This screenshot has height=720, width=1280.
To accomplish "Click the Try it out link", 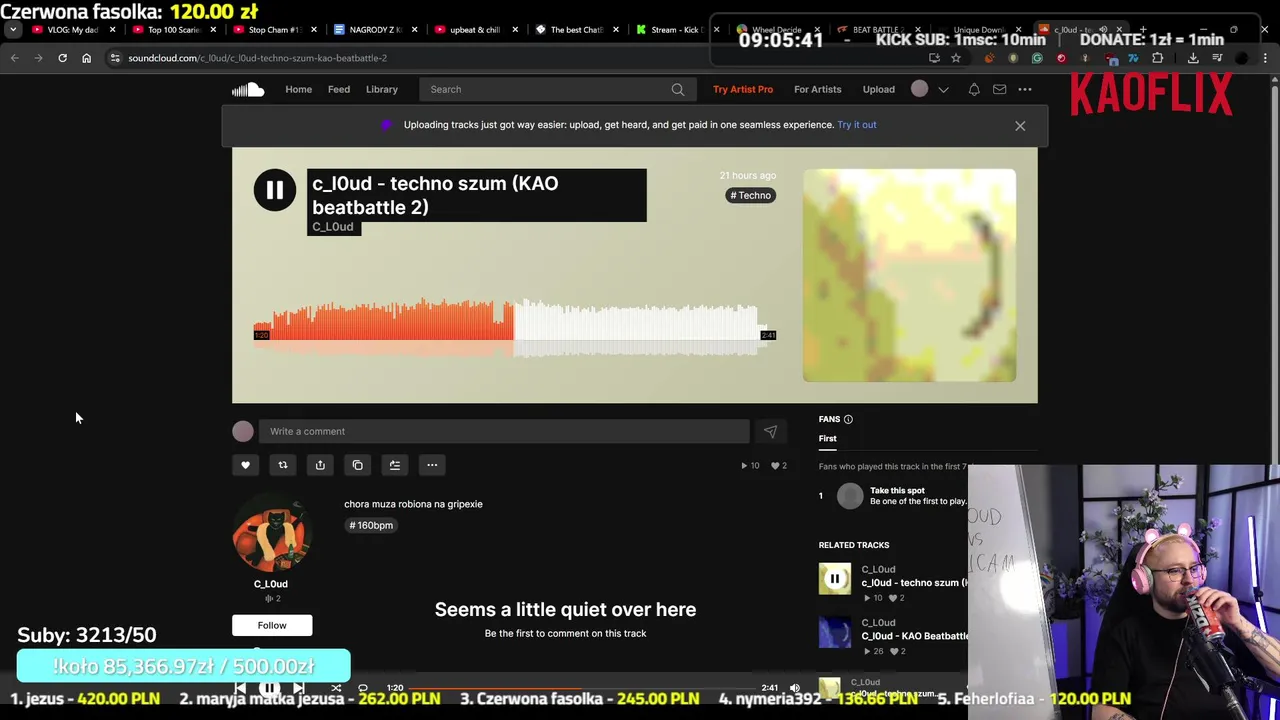I will click(x=857, y=125).
